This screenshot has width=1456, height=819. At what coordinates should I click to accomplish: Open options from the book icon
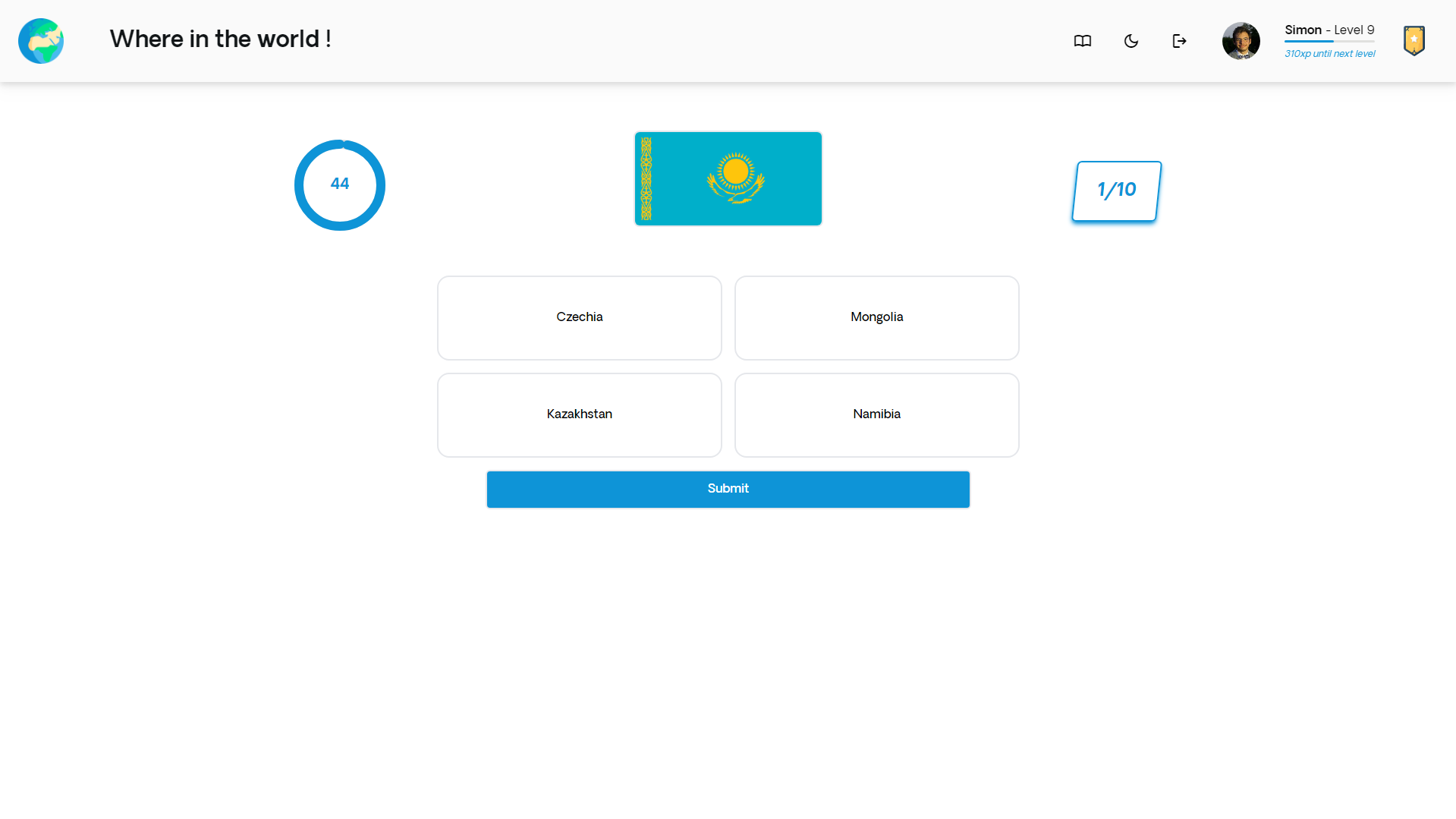(x=1082, y=41)
